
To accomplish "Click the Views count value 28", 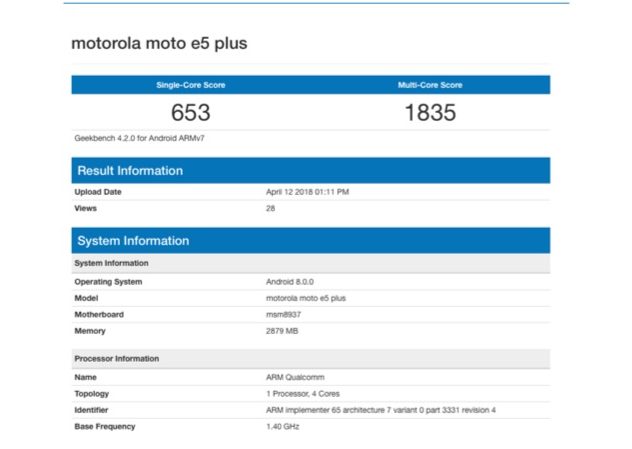I will pos(269,208).
